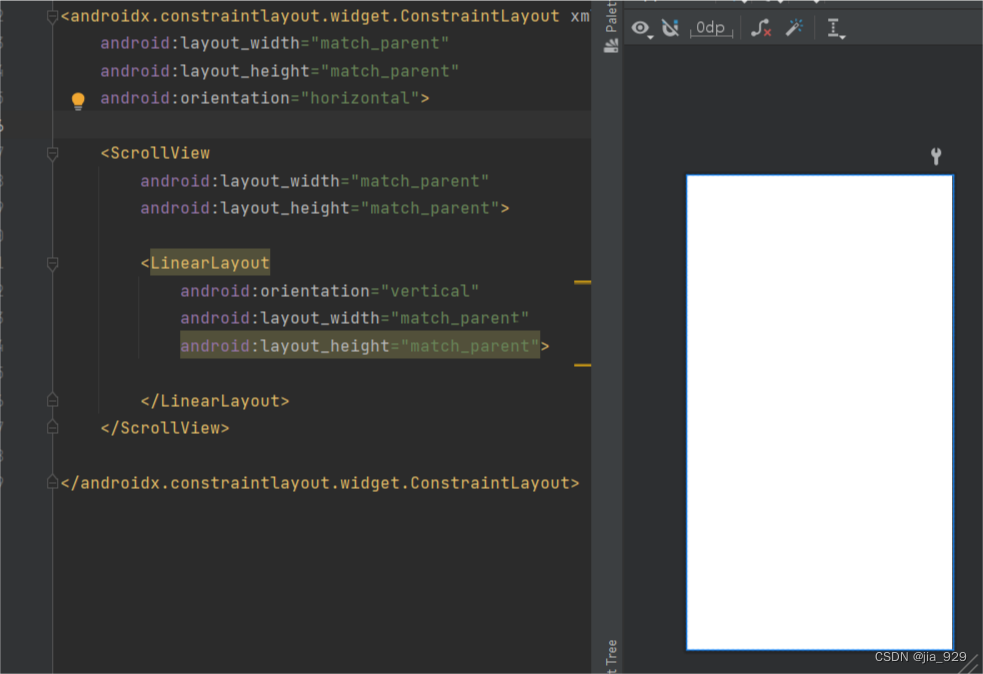This screenshot has width=983, height=674.
Task: Click the Clear All Constraints icon
Action: click(x=761, y=28)
